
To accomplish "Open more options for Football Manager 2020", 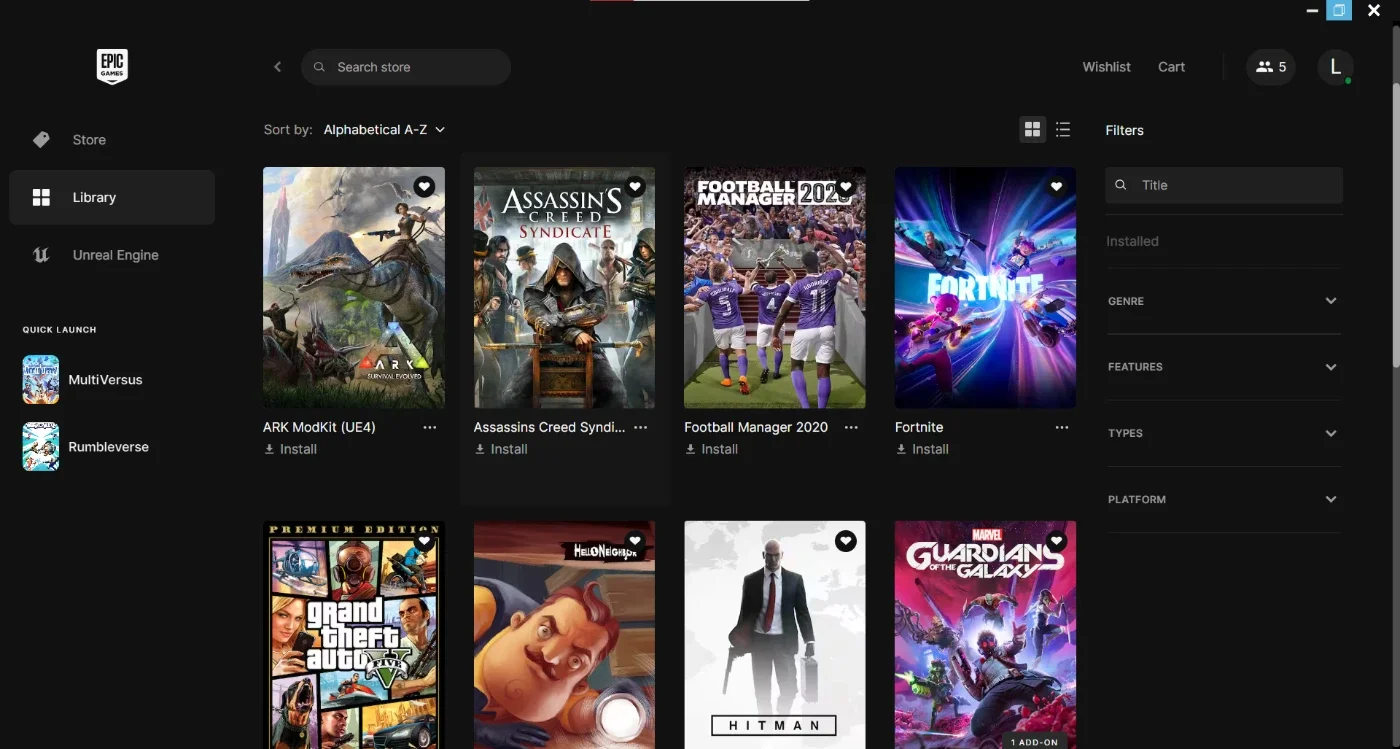I will tap(851, 427).
